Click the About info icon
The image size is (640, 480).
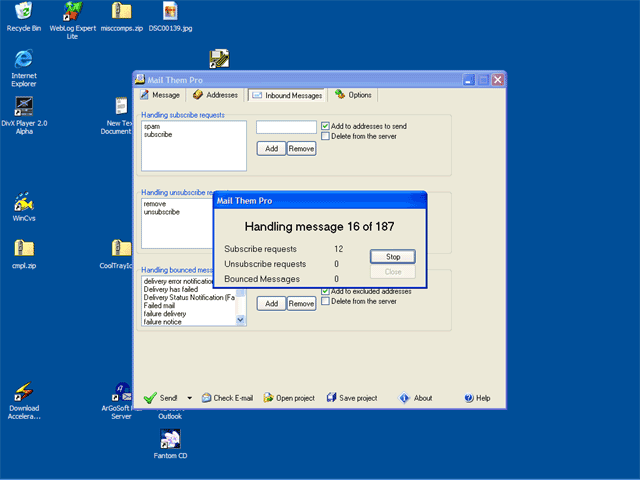pyautogui.click(x=404, y=398)
